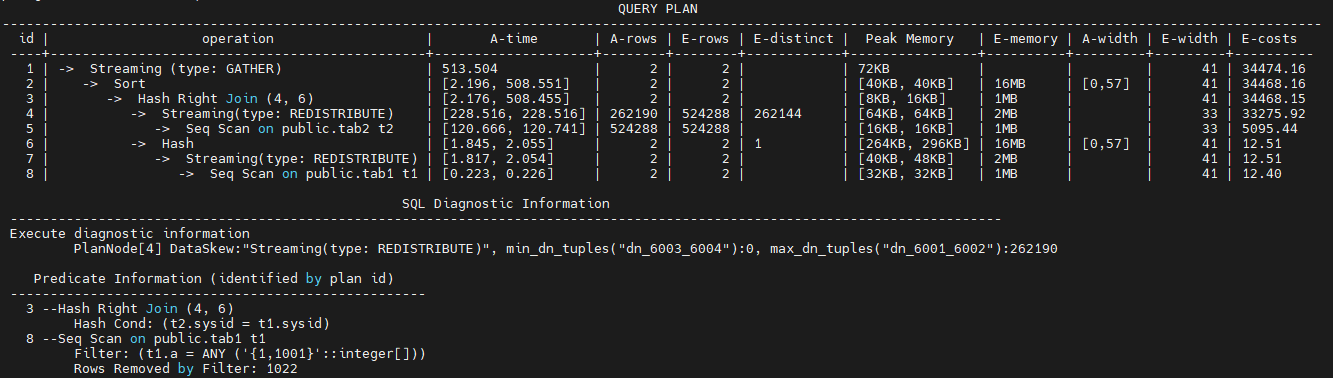The height and width of the screenshot is (378, 1333).
Task: Click the 'SQL Diagnostic Information' heading
Action: tap(505, 203)
